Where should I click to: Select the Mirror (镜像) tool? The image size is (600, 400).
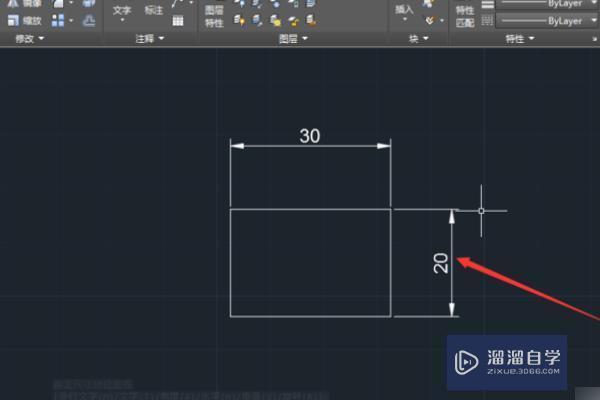click(x=25, y=4)
